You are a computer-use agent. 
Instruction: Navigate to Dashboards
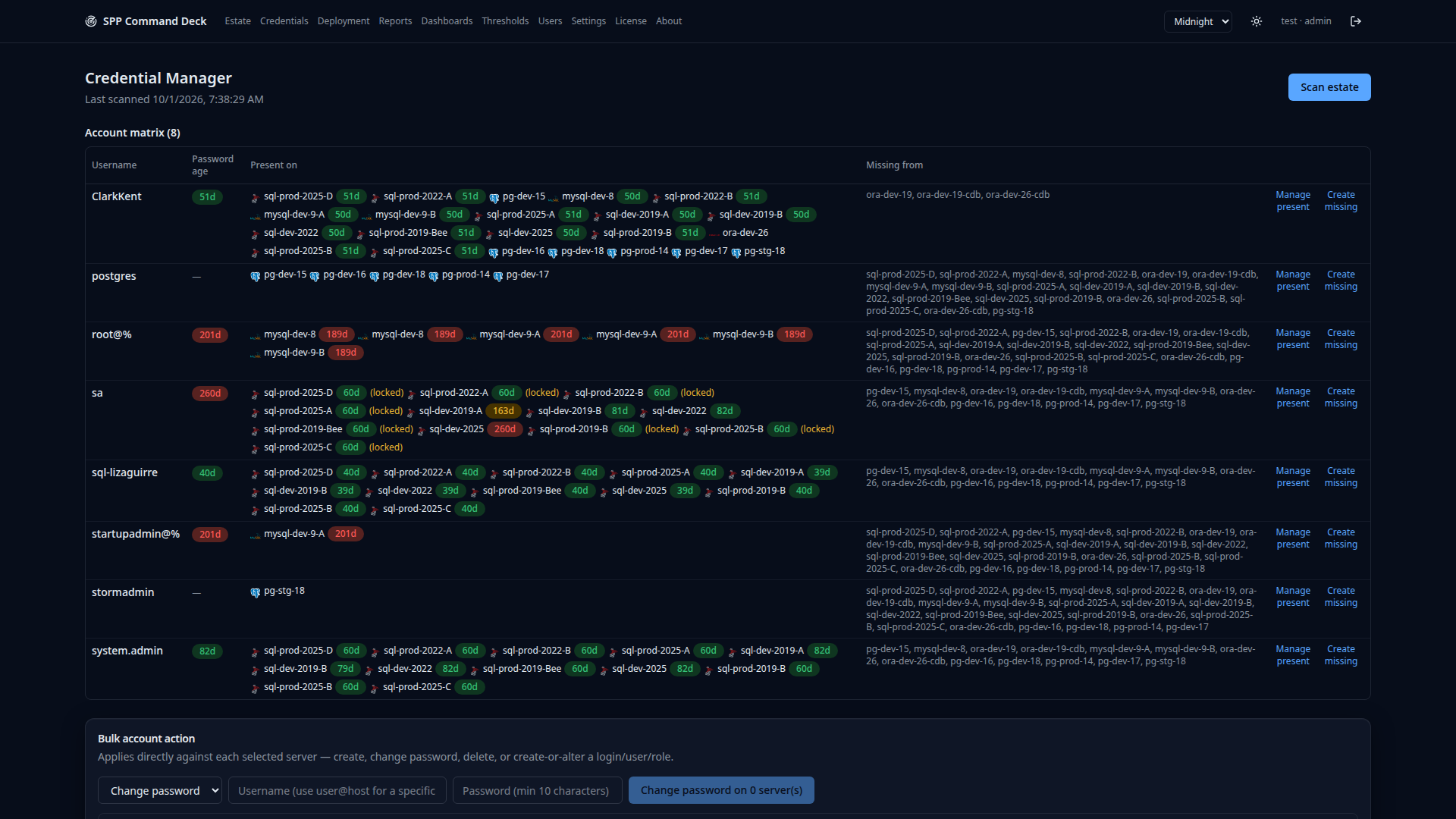pos(447,21)
